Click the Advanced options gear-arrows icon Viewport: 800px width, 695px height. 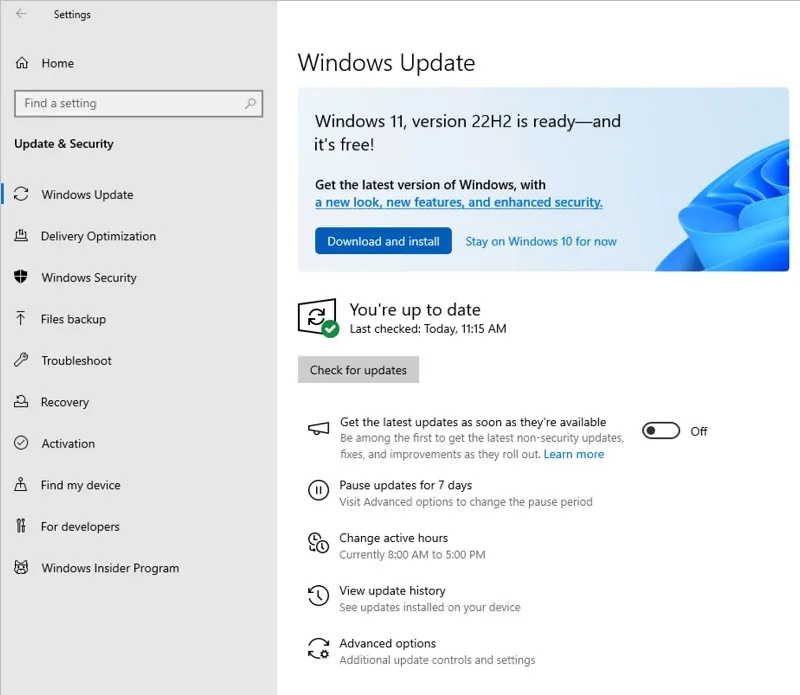click(x=318, y=649)
